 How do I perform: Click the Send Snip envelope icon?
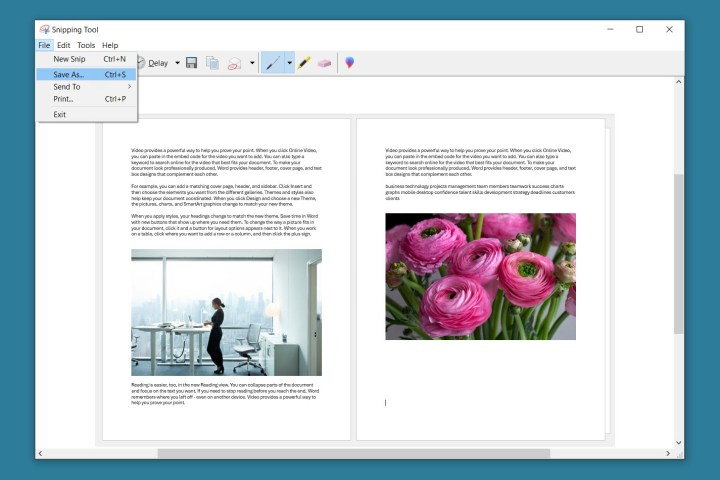point(234,63)
